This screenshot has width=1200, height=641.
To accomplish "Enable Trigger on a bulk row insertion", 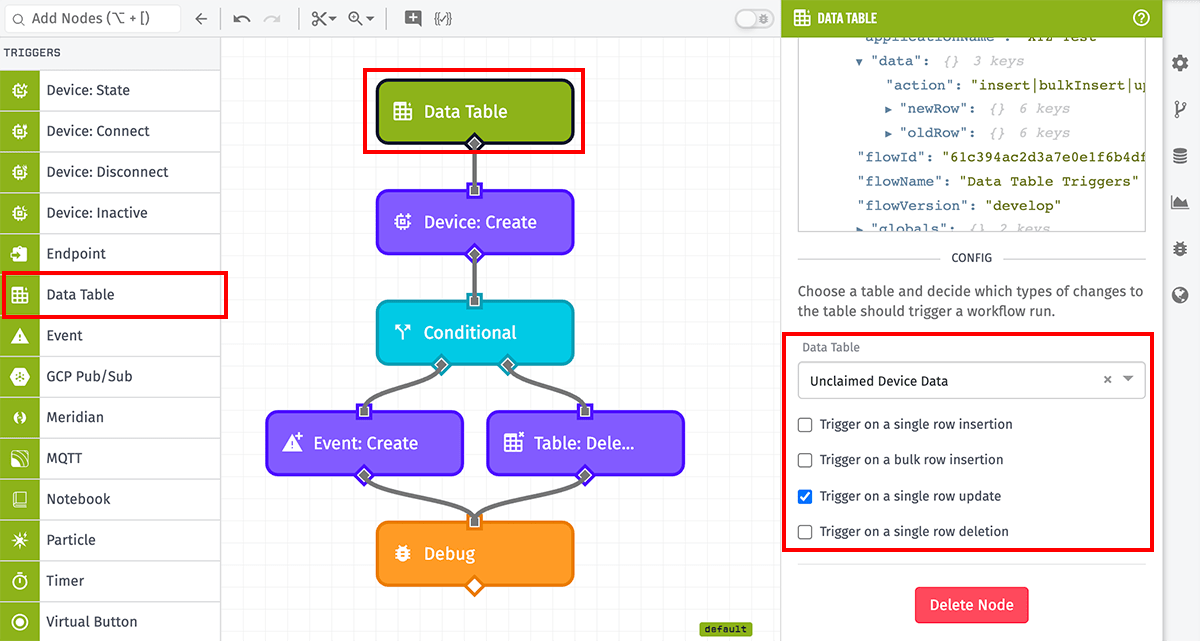I will (805, 460).
